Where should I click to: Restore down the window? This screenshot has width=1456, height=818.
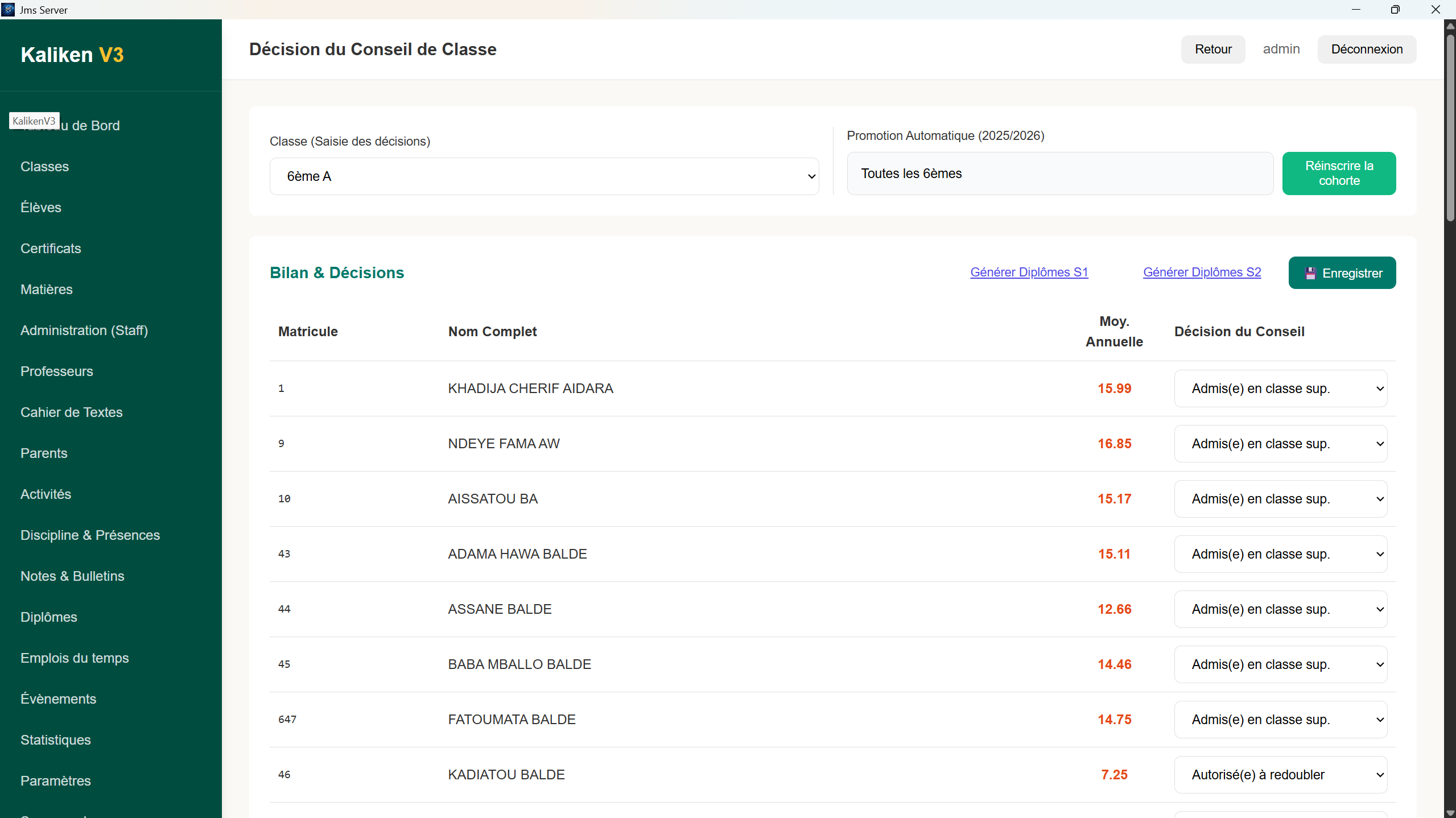point(1395,9)
